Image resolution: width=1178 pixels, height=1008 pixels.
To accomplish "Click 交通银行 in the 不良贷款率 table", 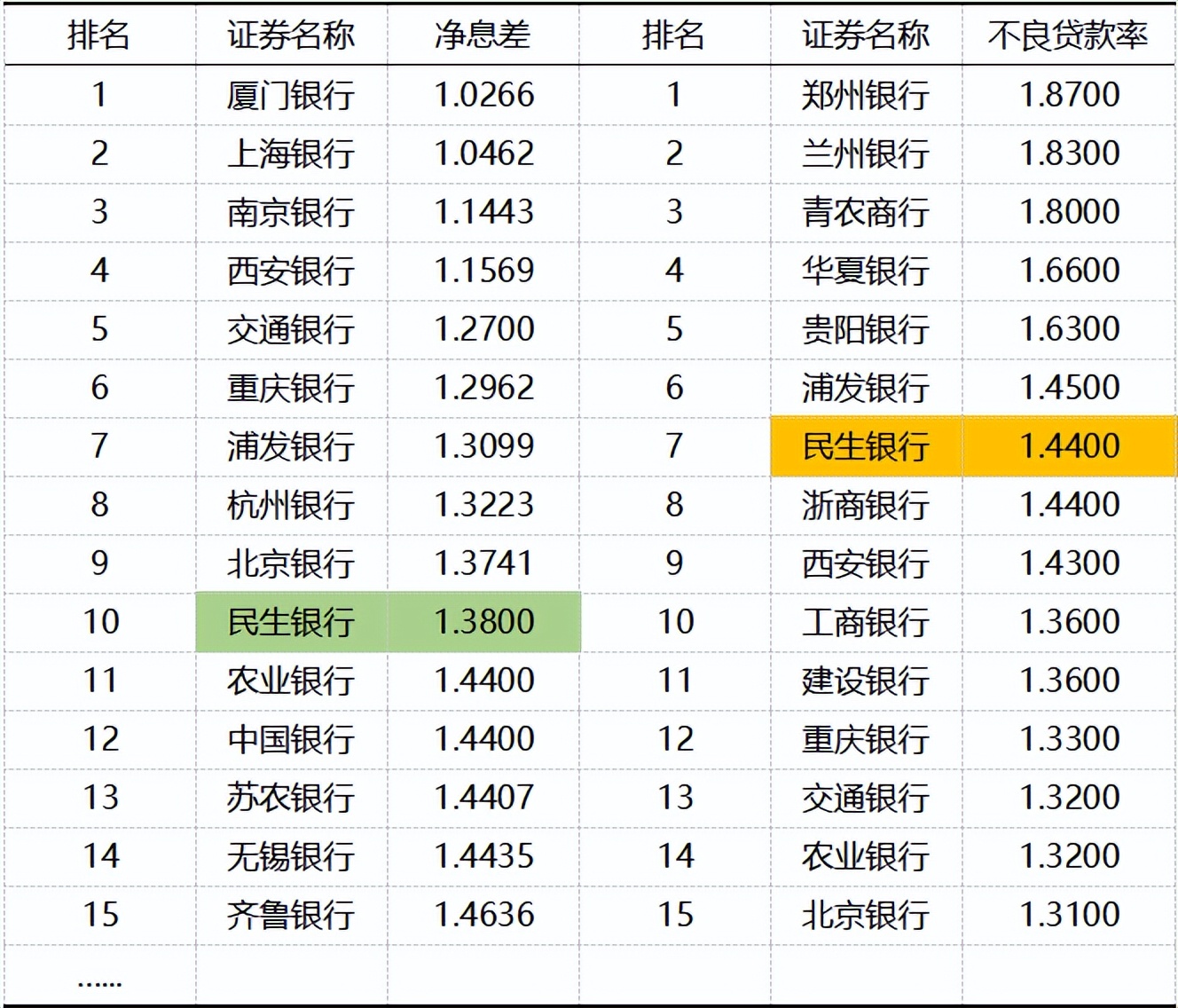I will [866, 797].
